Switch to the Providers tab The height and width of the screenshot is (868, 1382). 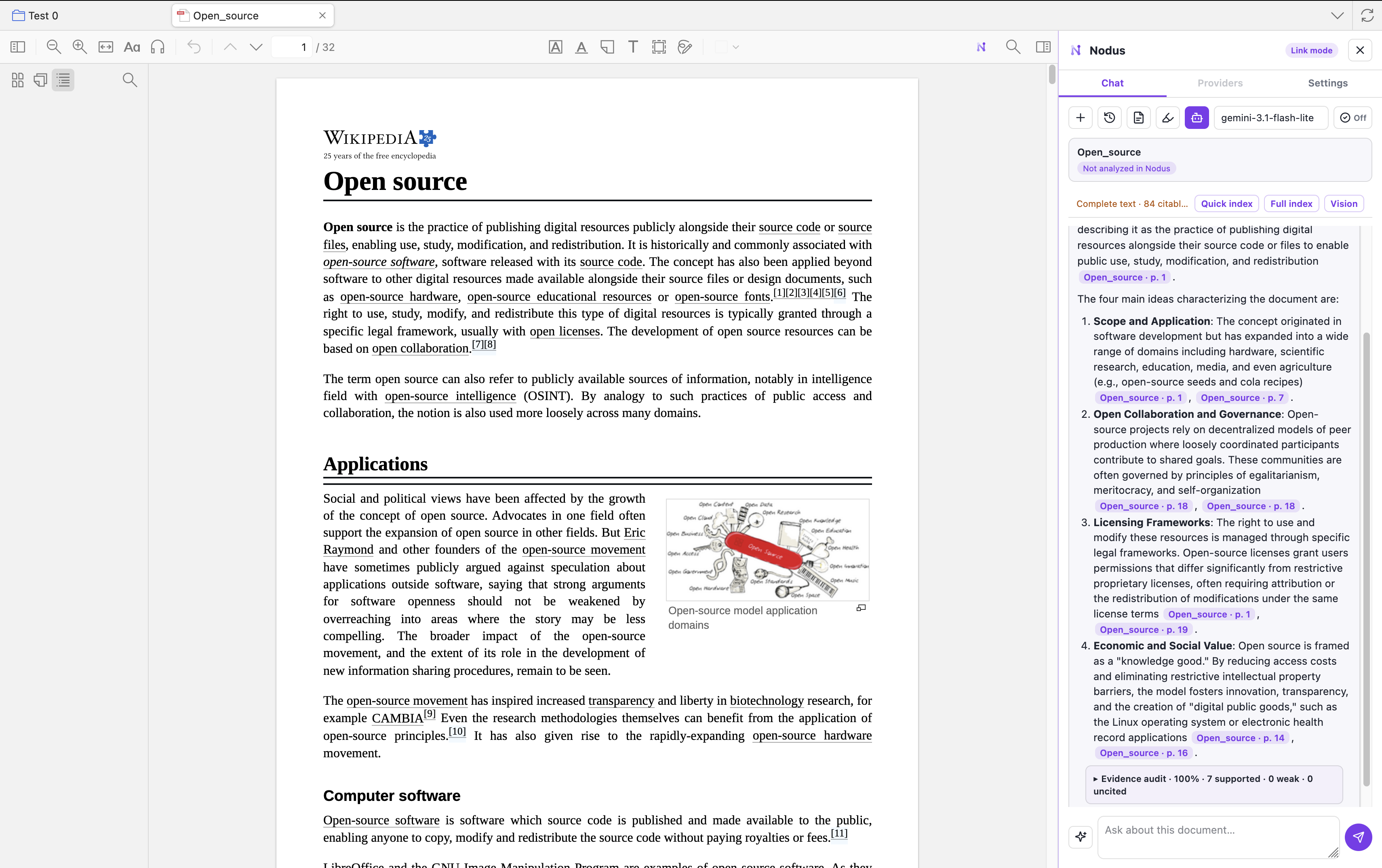(x=1220, y=83)
